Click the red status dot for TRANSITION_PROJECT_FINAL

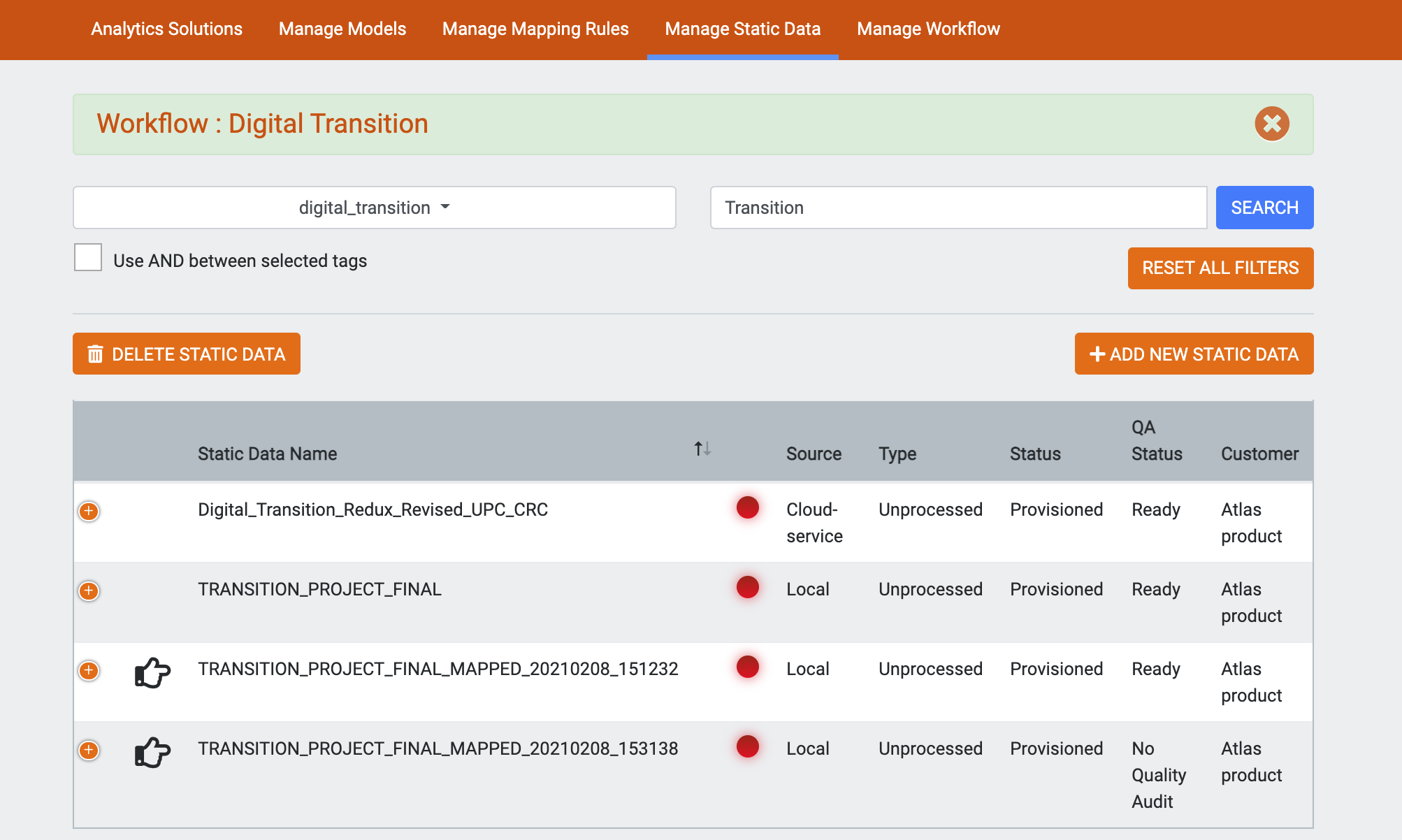[x=748, y=587]
